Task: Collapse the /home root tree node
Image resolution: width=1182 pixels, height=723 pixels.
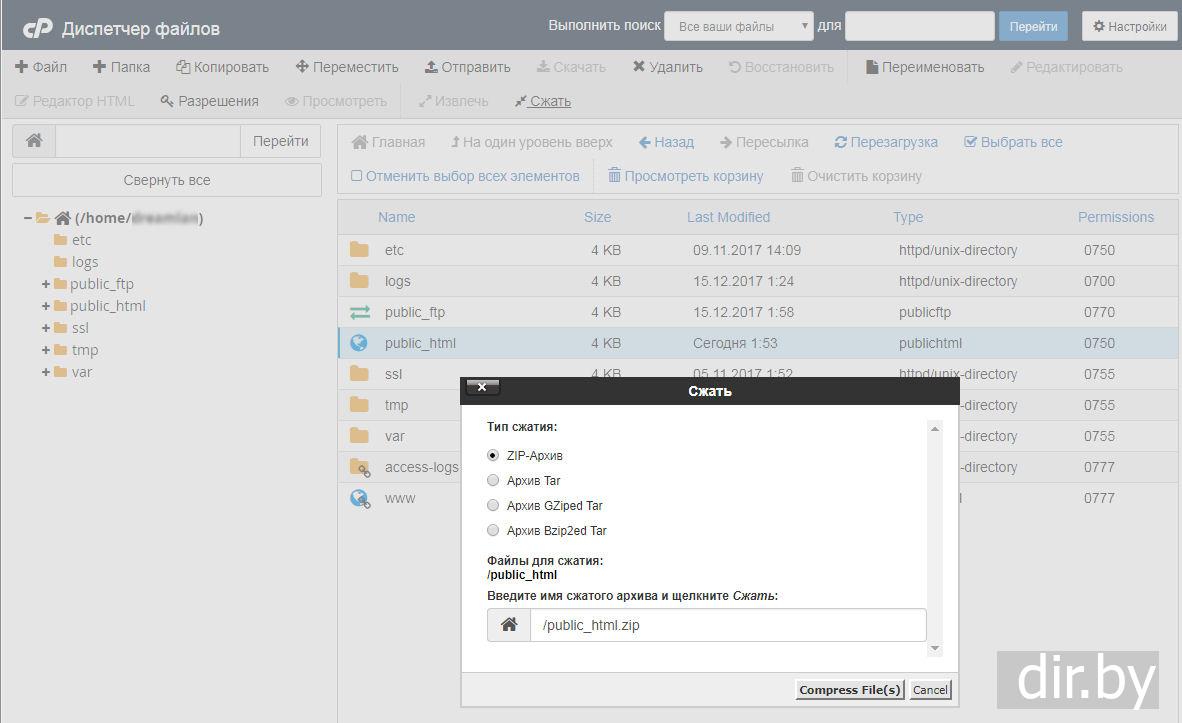Action: point(28,218)
